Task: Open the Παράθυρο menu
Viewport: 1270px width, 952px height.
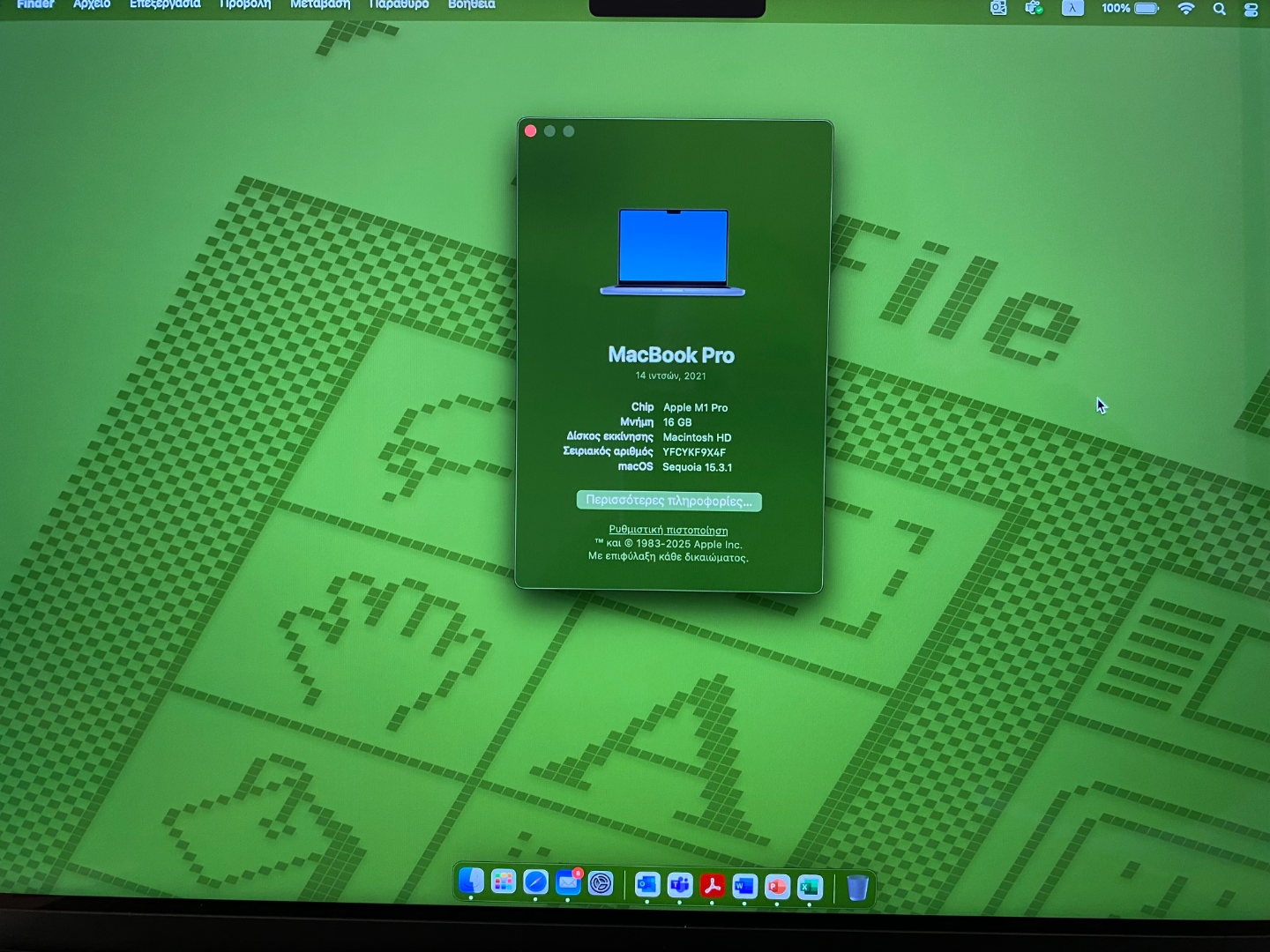Action: 399,4
